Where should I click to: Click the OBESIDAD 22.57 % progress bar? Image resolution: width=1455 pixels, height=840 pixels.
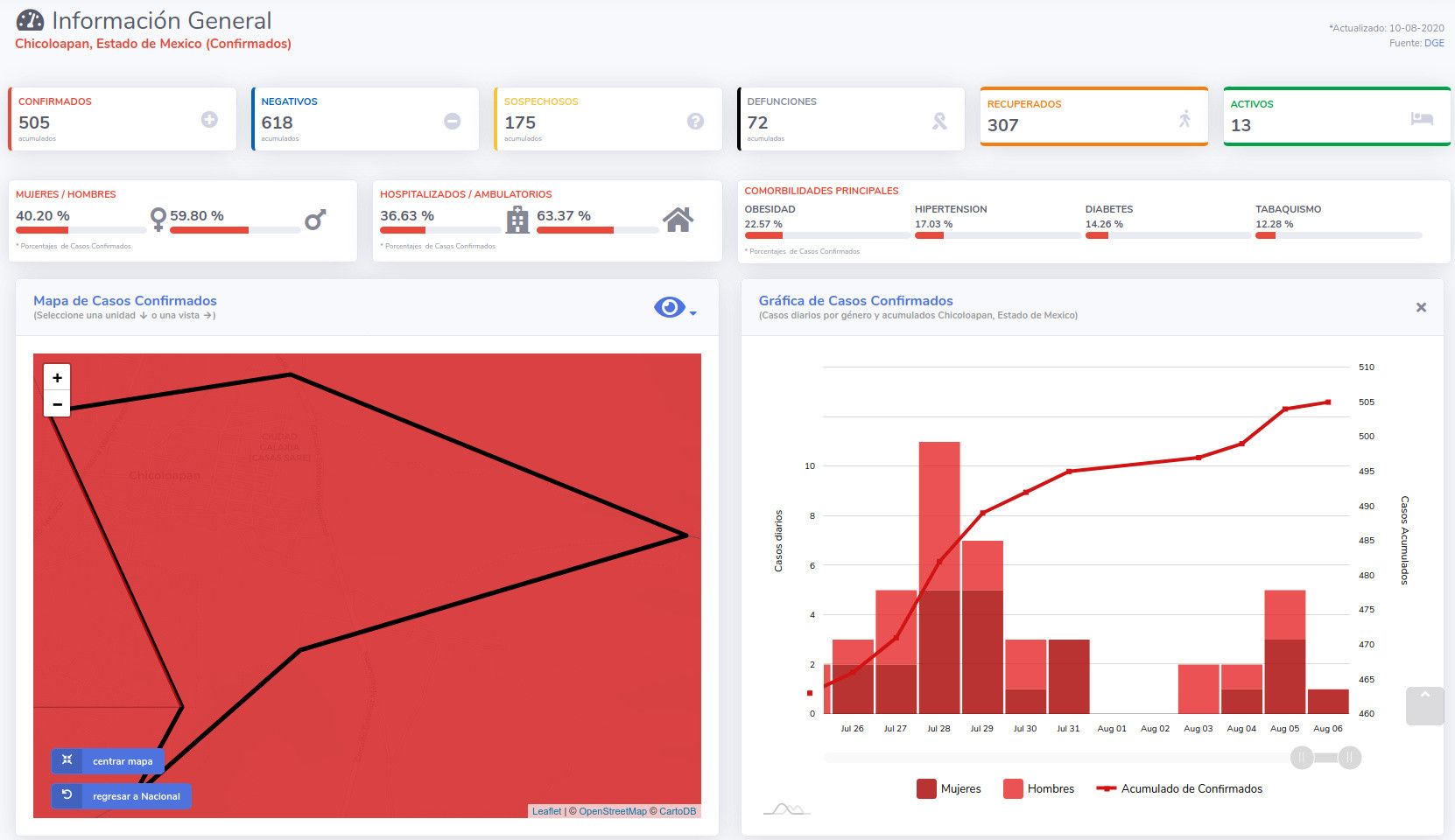(x=828, y=235)
